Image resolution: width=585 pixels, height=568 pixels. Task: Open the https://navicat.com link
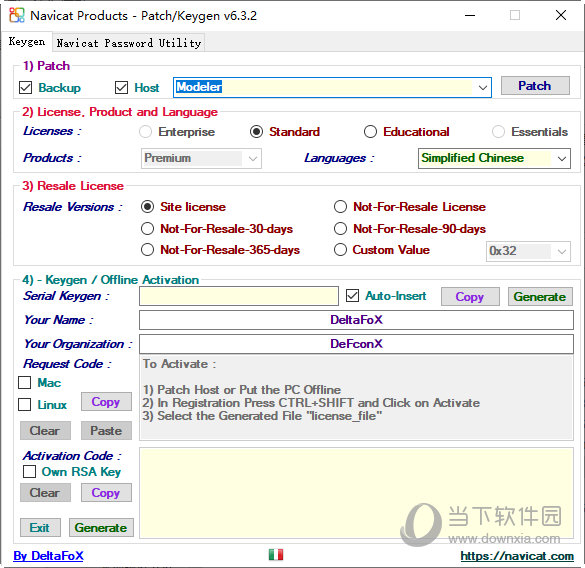517,556
